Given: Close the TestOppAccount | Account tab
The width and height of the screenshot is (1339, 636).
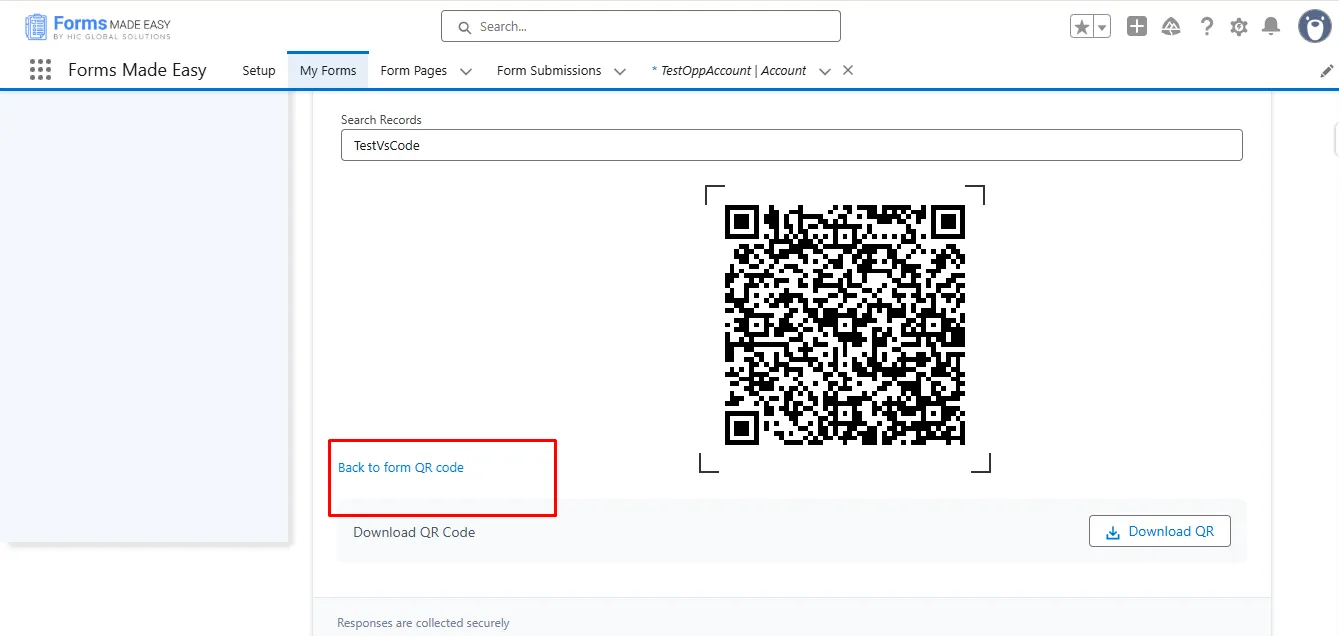Looking at the screenshot, I should pos(848,70).
